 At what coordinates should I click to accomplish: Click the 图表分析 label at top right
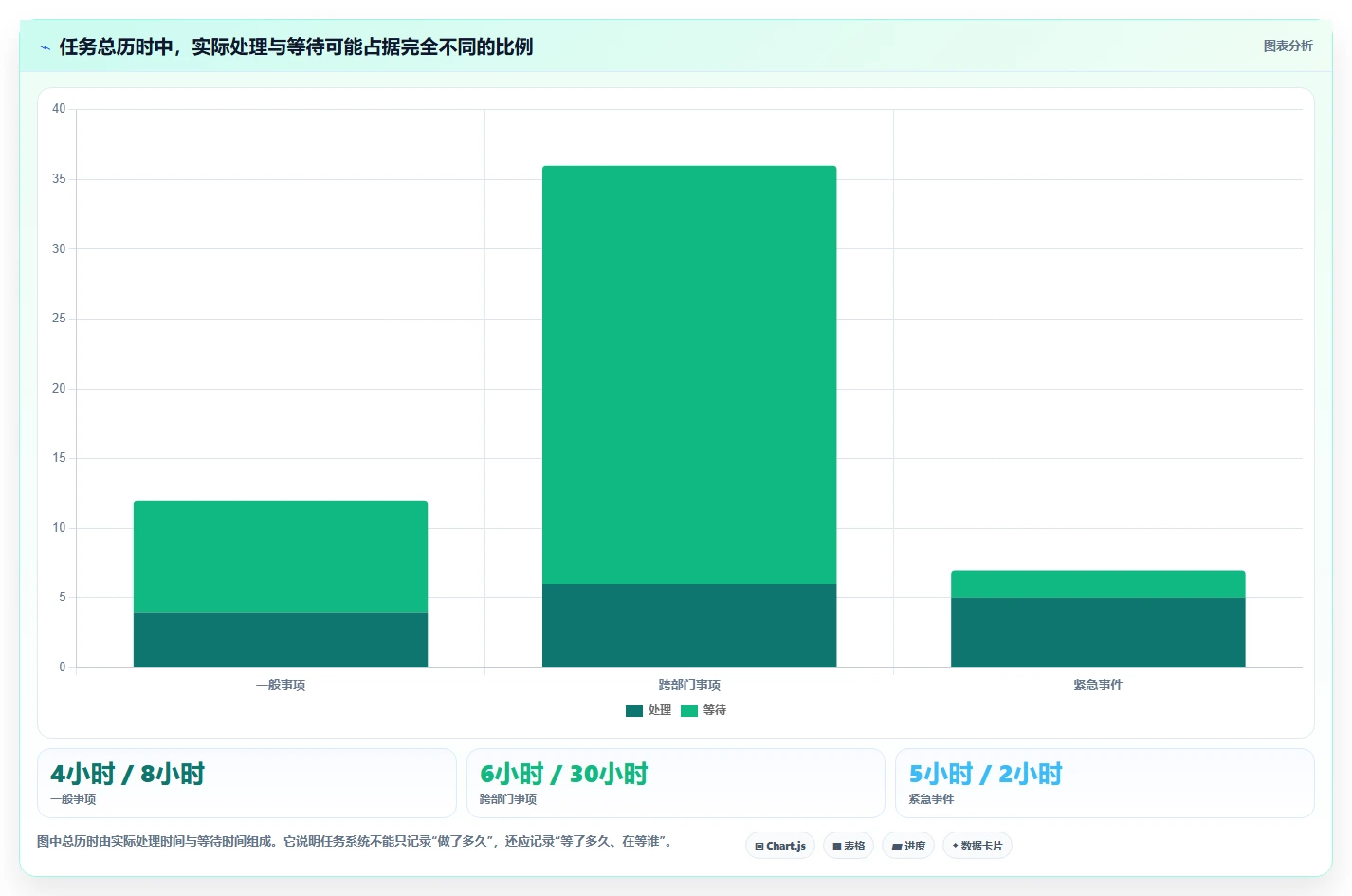1288,46
